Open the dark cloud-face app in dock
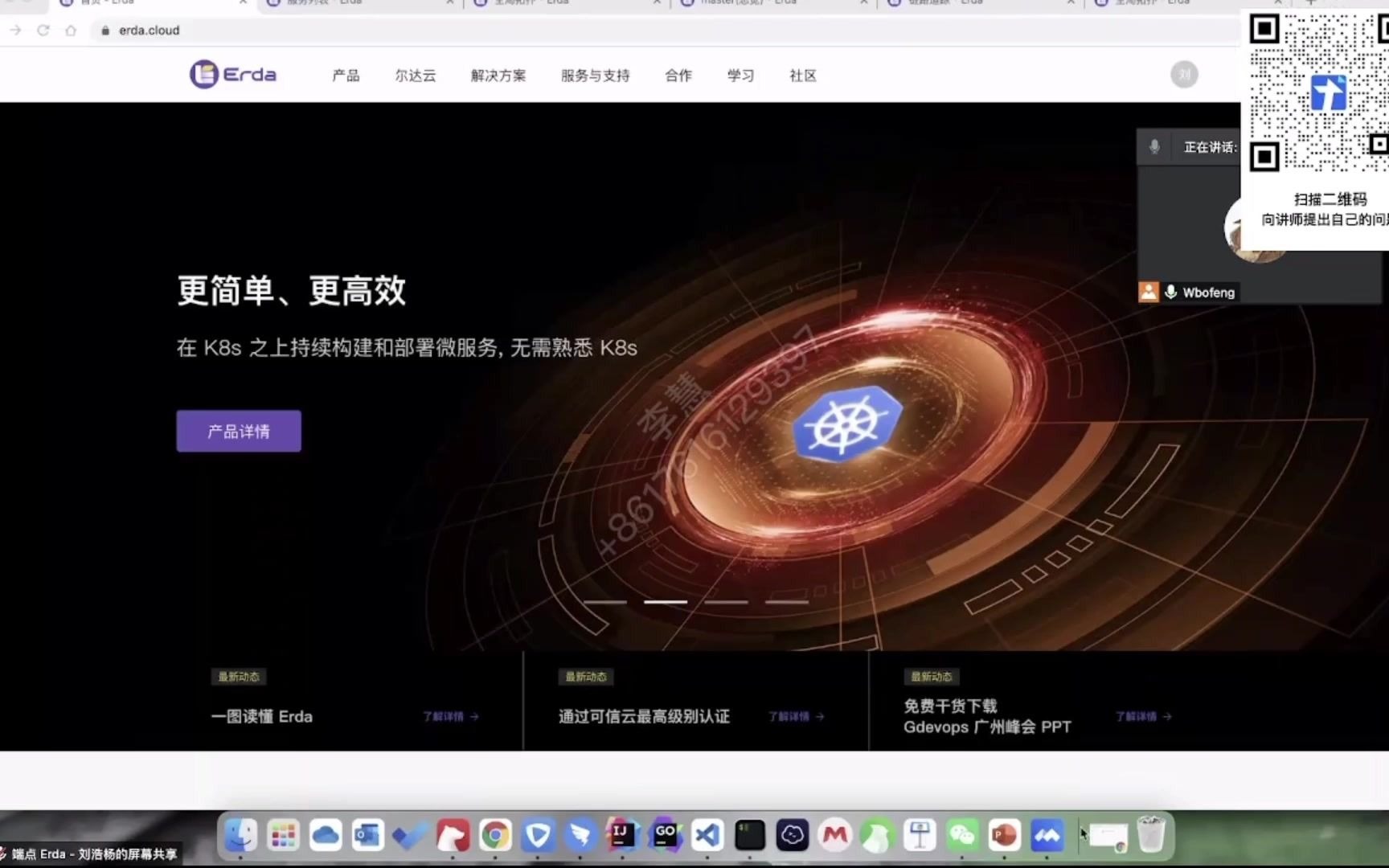Image resolution: width=1389 pixels, height=868 pixels. click(x=792, y=836)
